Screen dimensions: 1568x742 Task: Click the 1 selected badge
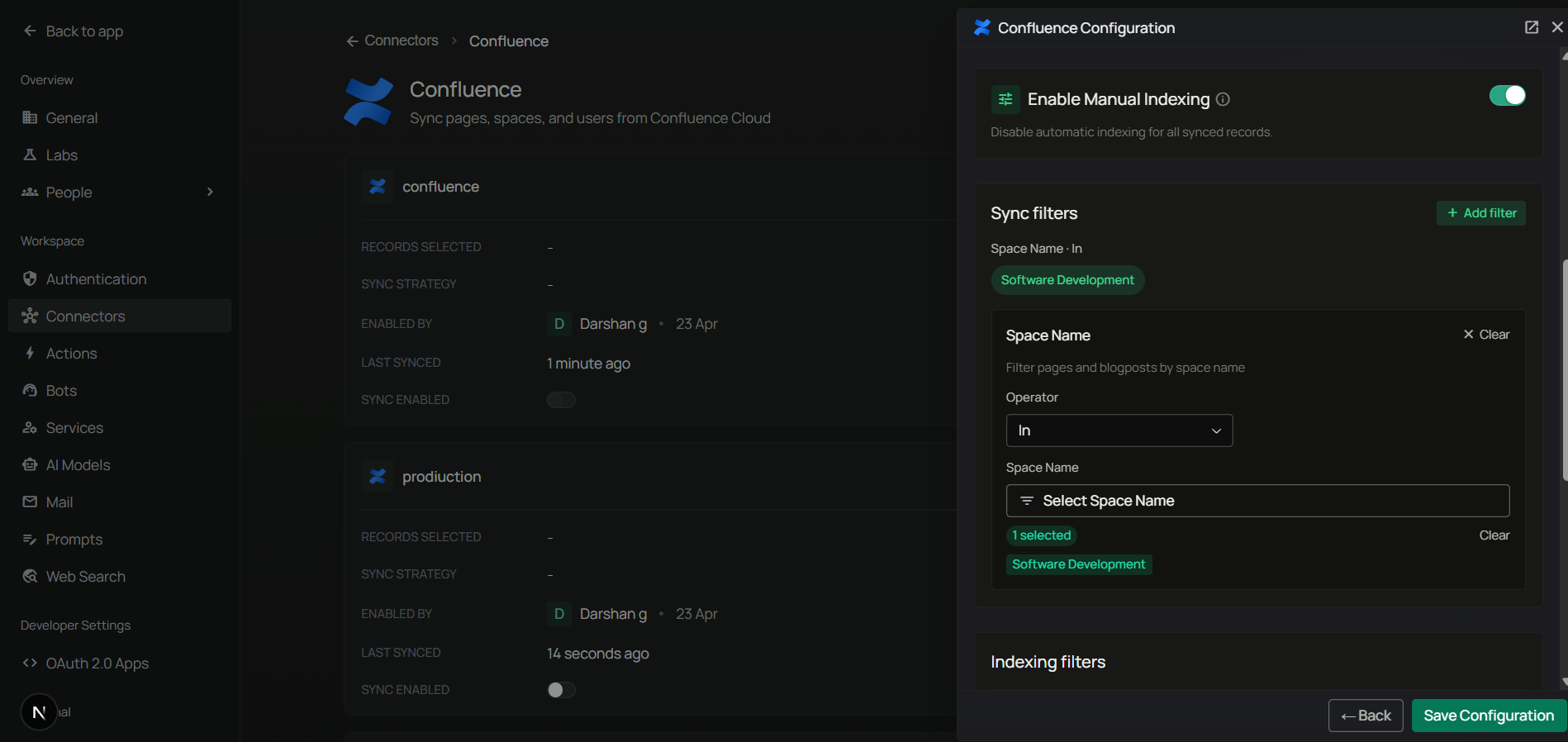click(1042, 535)
